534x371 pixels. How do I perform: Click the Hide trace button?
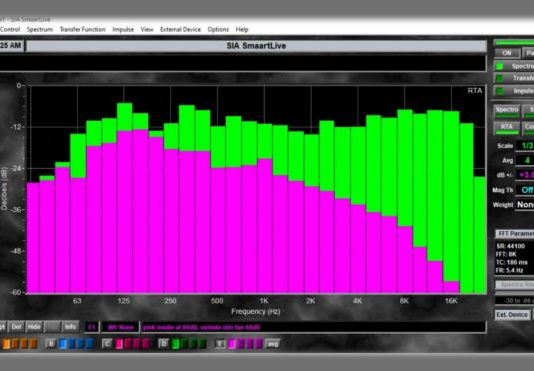tap(34, 327)
